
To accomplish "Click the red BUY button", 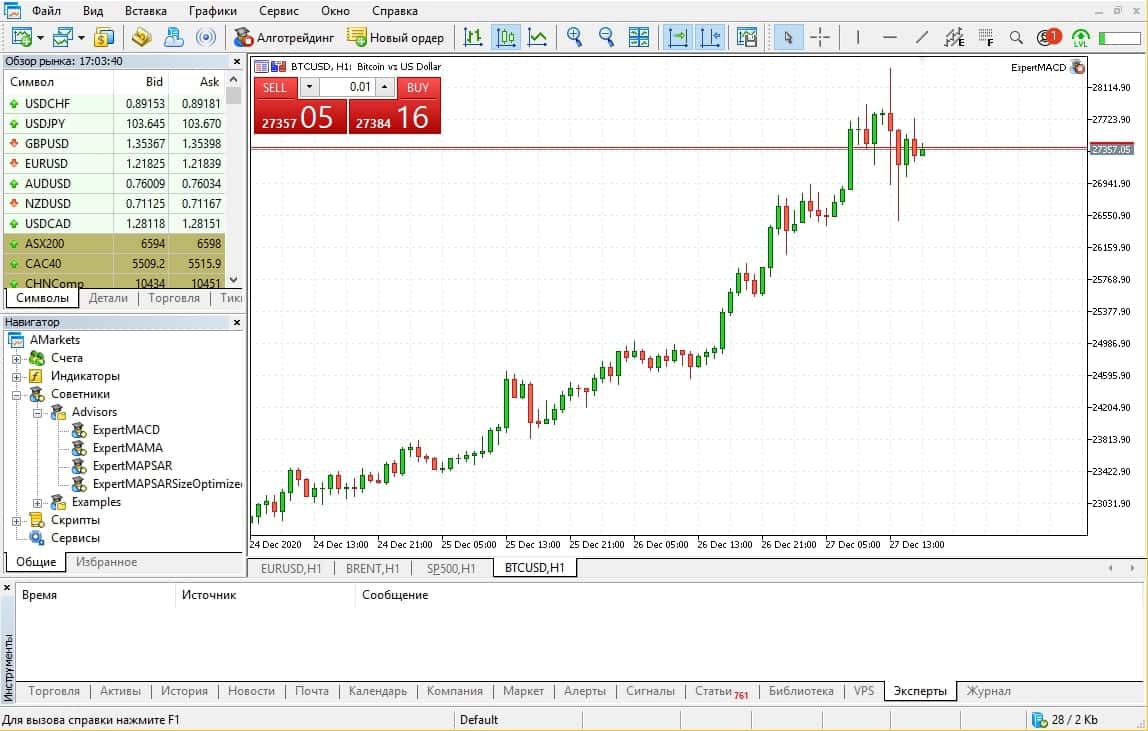I will point(418,87).
